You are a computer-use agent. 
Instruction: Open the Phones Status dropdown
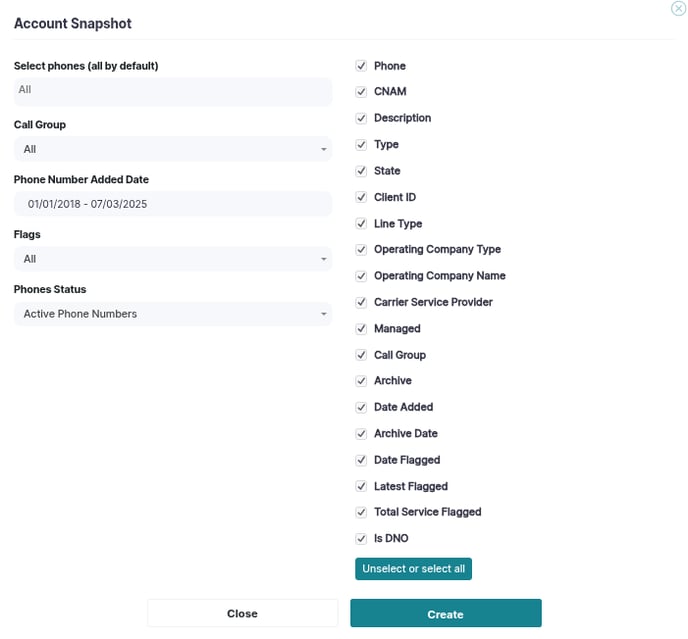(173, 314)
